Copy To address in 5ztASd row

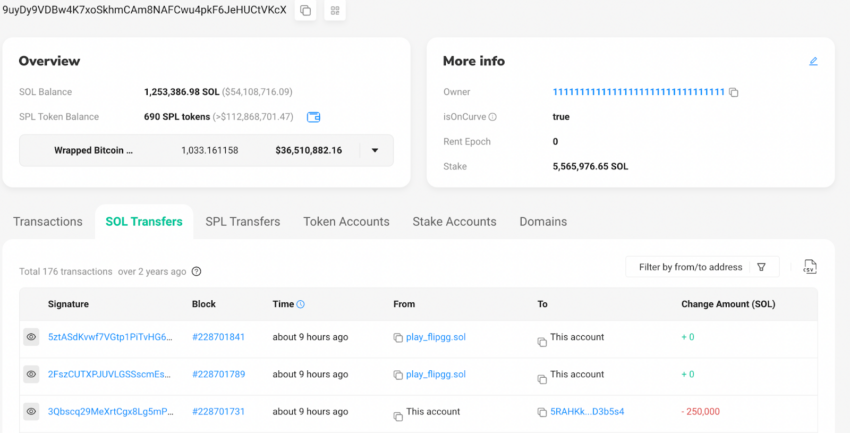pyautogui.click(x=542, y=342)
